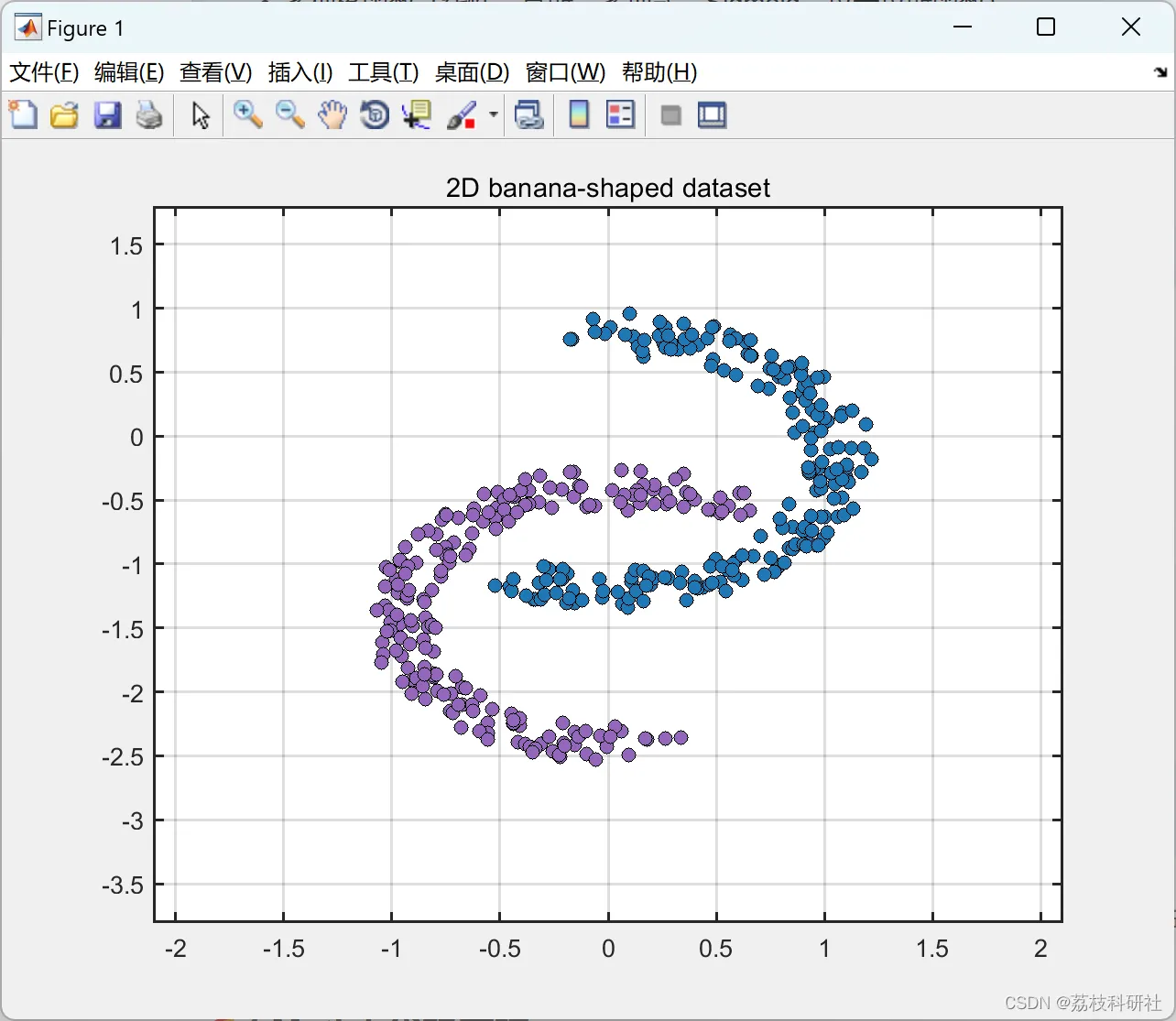Toggle the Brush data tool
Viewport: 1176px width, 1021px height.
click(463, 115)
